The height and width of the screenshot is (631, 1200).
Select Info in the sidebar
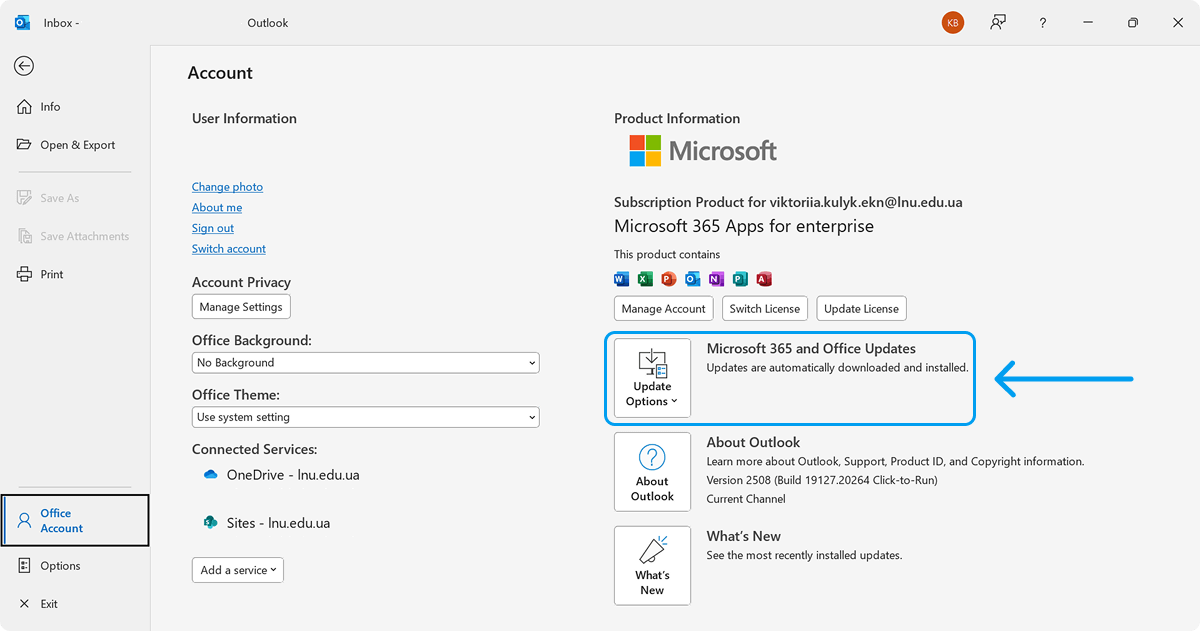pos(50,107)
